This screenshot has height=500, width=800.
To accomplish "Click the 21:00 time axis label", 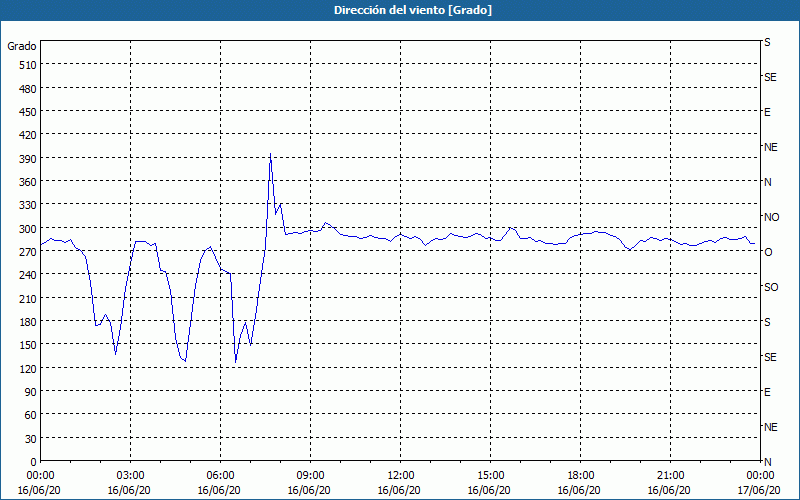I will pyautogui.click(x=670, y=476).
